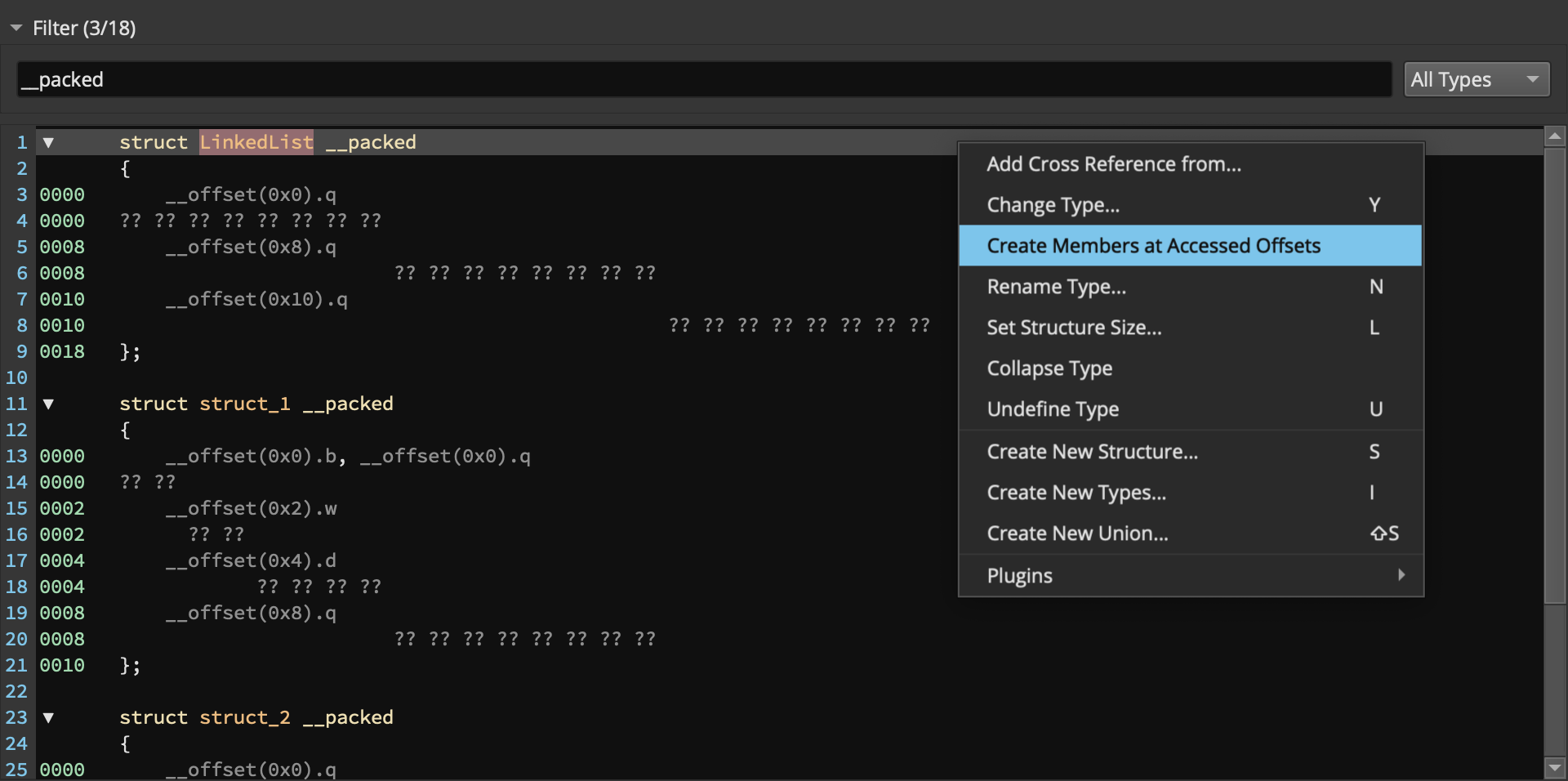Choose Add Cross Reference from... menu item

click(1113, 164)
